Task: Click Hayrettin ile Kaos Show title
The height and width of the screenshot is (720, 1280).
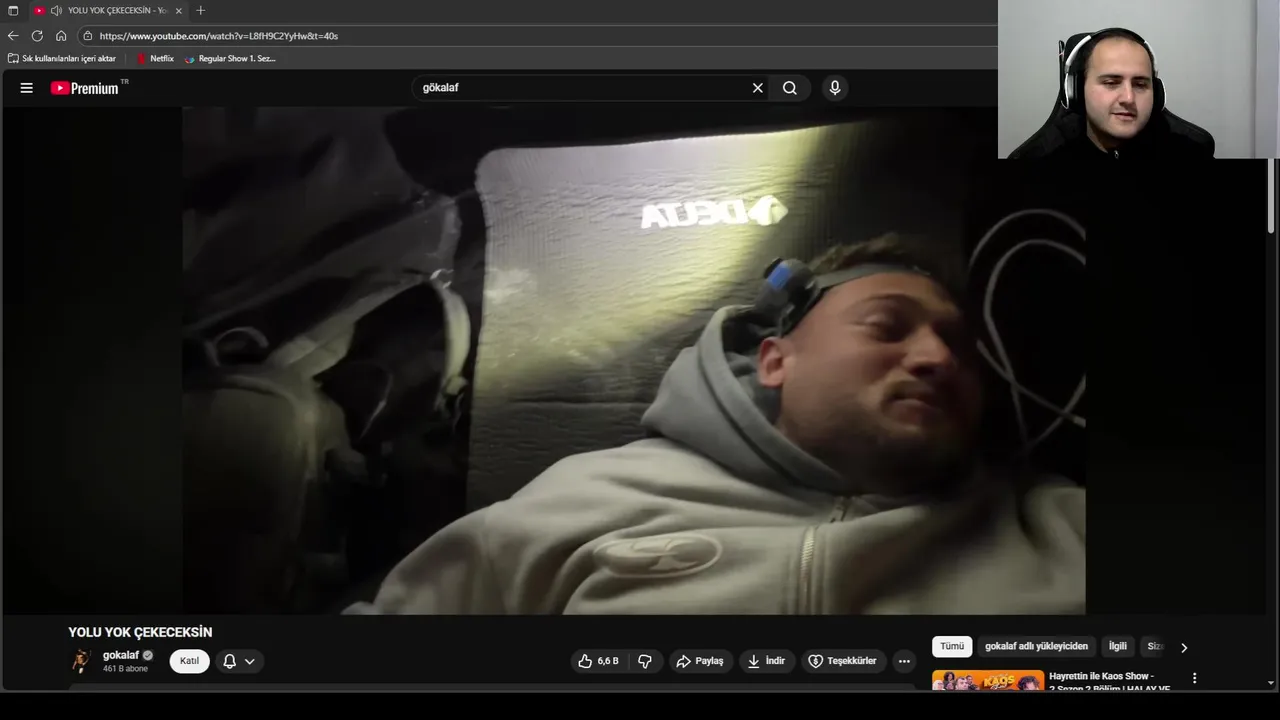Action: [1109, 681]
